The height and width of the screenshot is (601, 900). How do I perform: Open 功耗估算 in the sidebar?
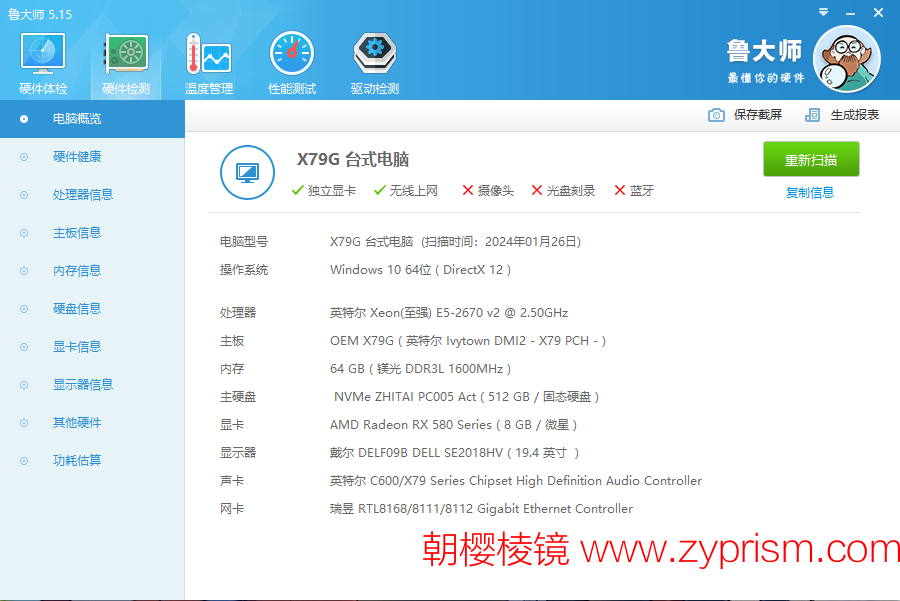(77, 461)
